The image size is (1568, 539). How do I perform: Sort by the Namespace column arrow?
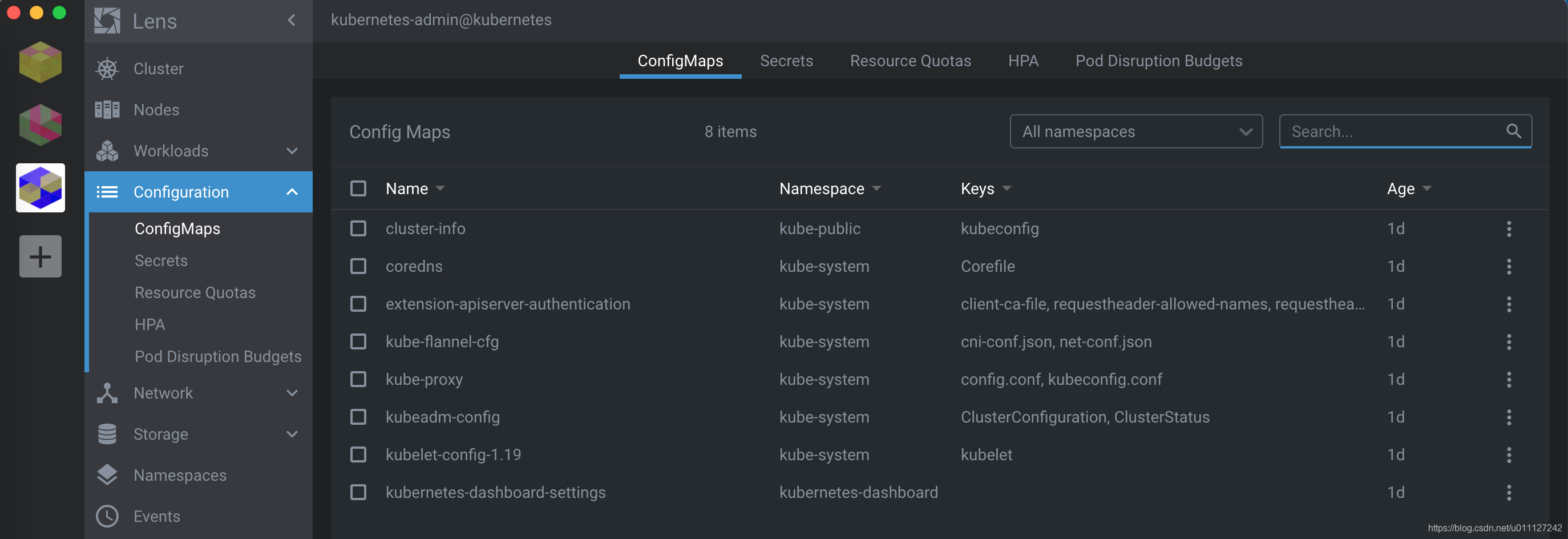(x=876, y=189)
